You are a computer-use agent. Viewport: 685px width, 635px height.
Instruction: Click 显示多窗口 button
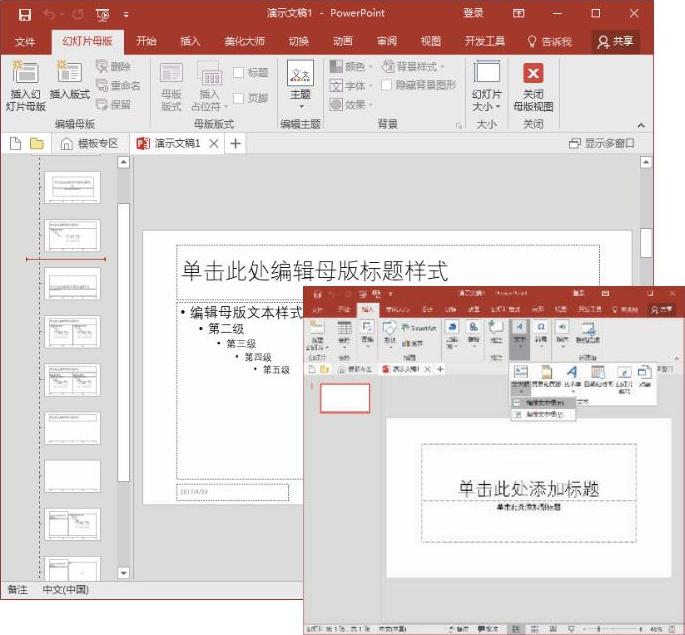602,143
